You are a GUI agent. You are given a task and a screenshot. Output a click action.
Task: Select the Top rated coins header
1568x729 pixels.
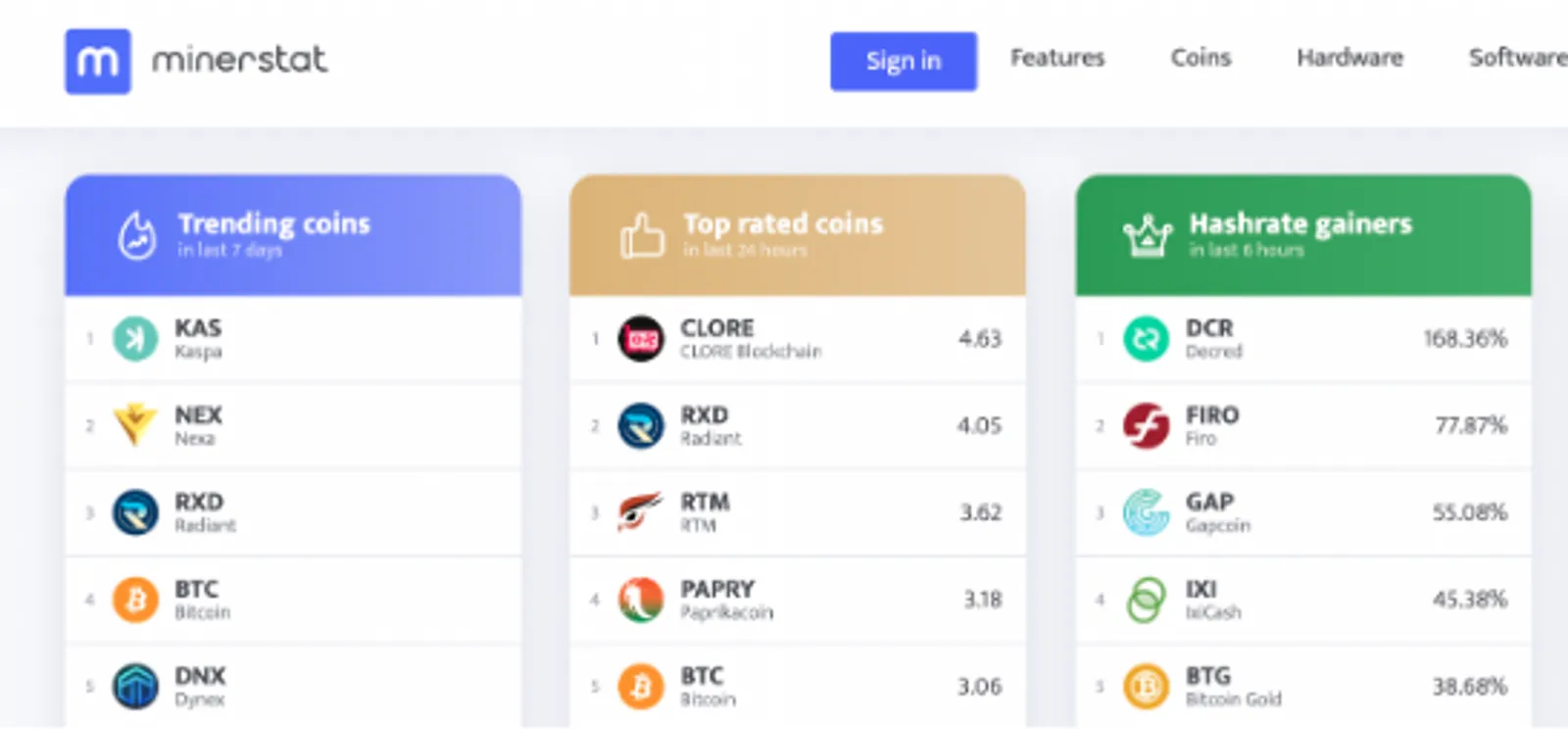798,235
